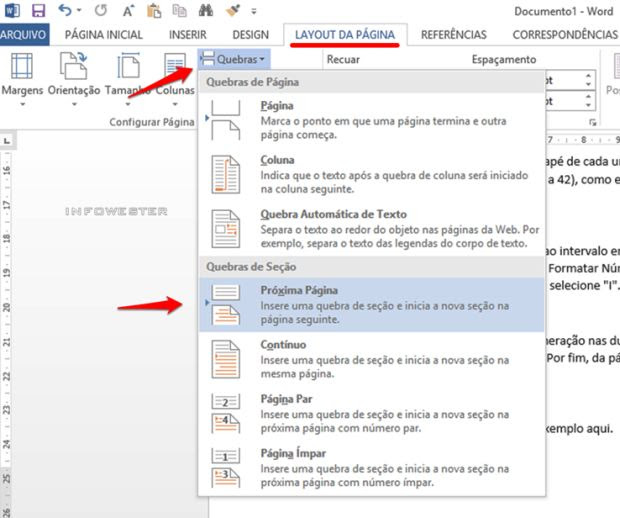This screenshot has width=620, height=518.
Task: Switch to the INSERIR tab
Action: point(188,35)
